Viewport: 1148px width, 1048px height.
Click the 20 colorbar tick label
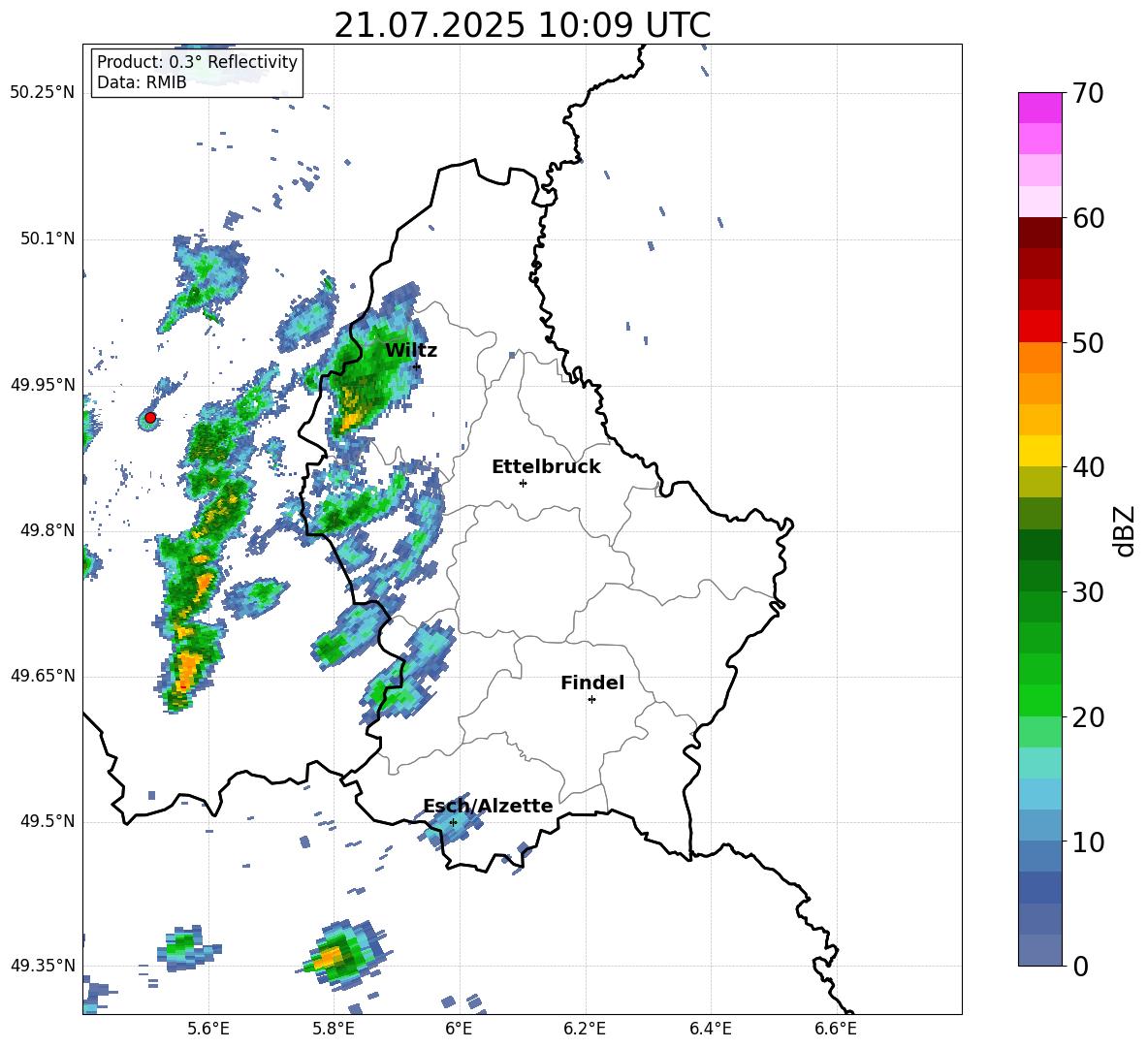pos(1088,717)
